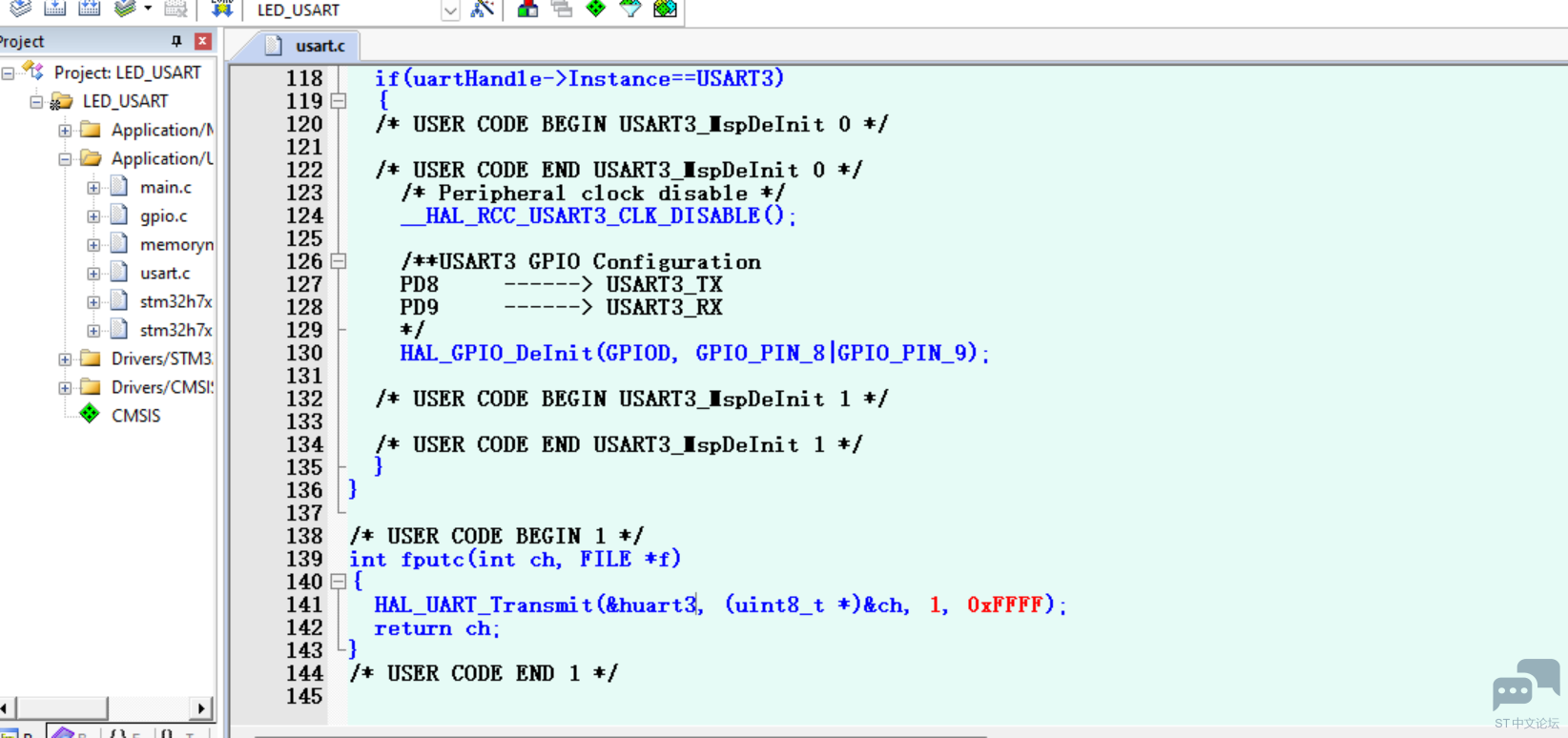Select the CMSIS tree entry

click(135, 416)
